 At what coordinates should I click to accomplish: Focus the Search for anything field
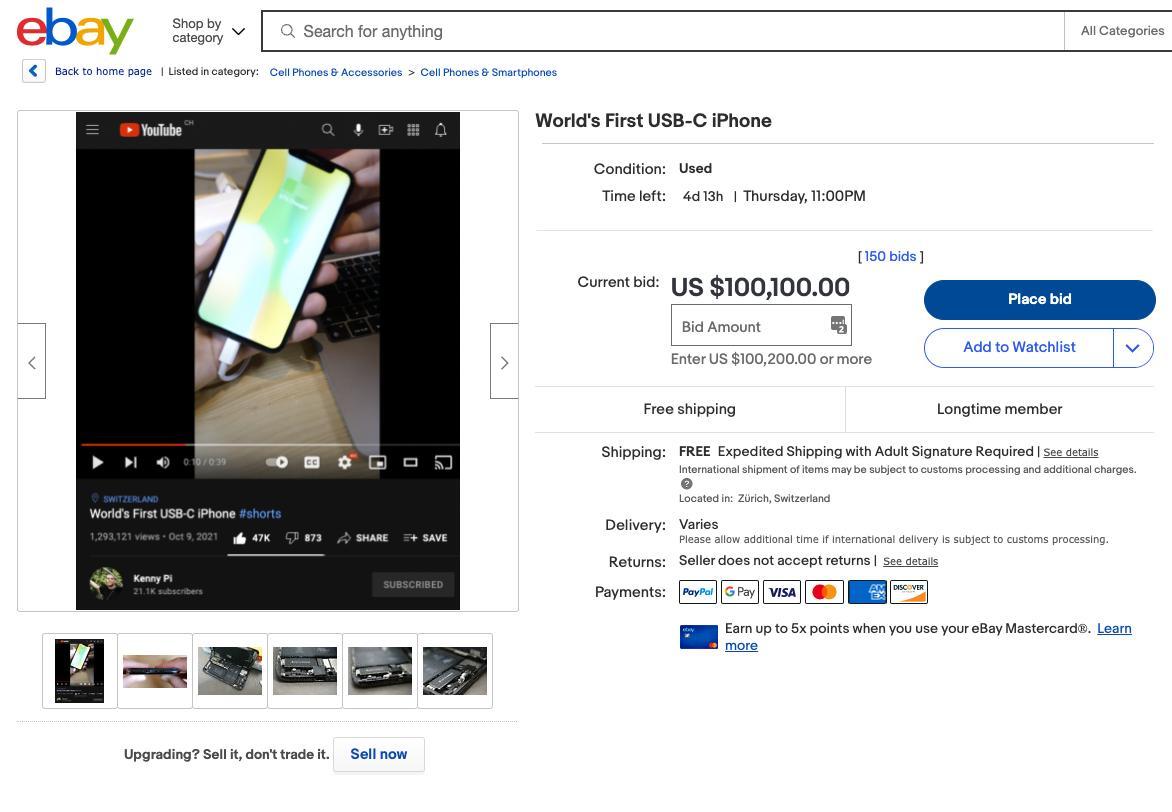662,31
